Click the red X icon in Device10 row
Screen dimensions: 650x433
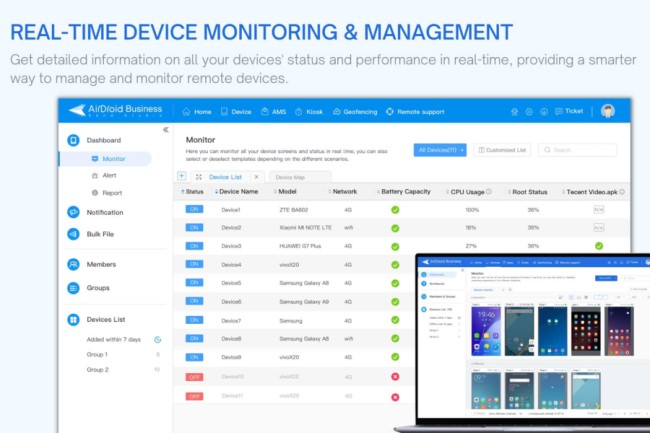click(x=395, y=377)
